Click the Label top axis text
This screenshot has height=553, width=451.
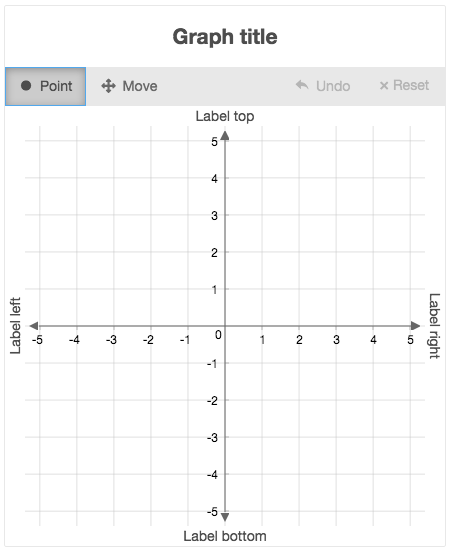coord(225,116)
